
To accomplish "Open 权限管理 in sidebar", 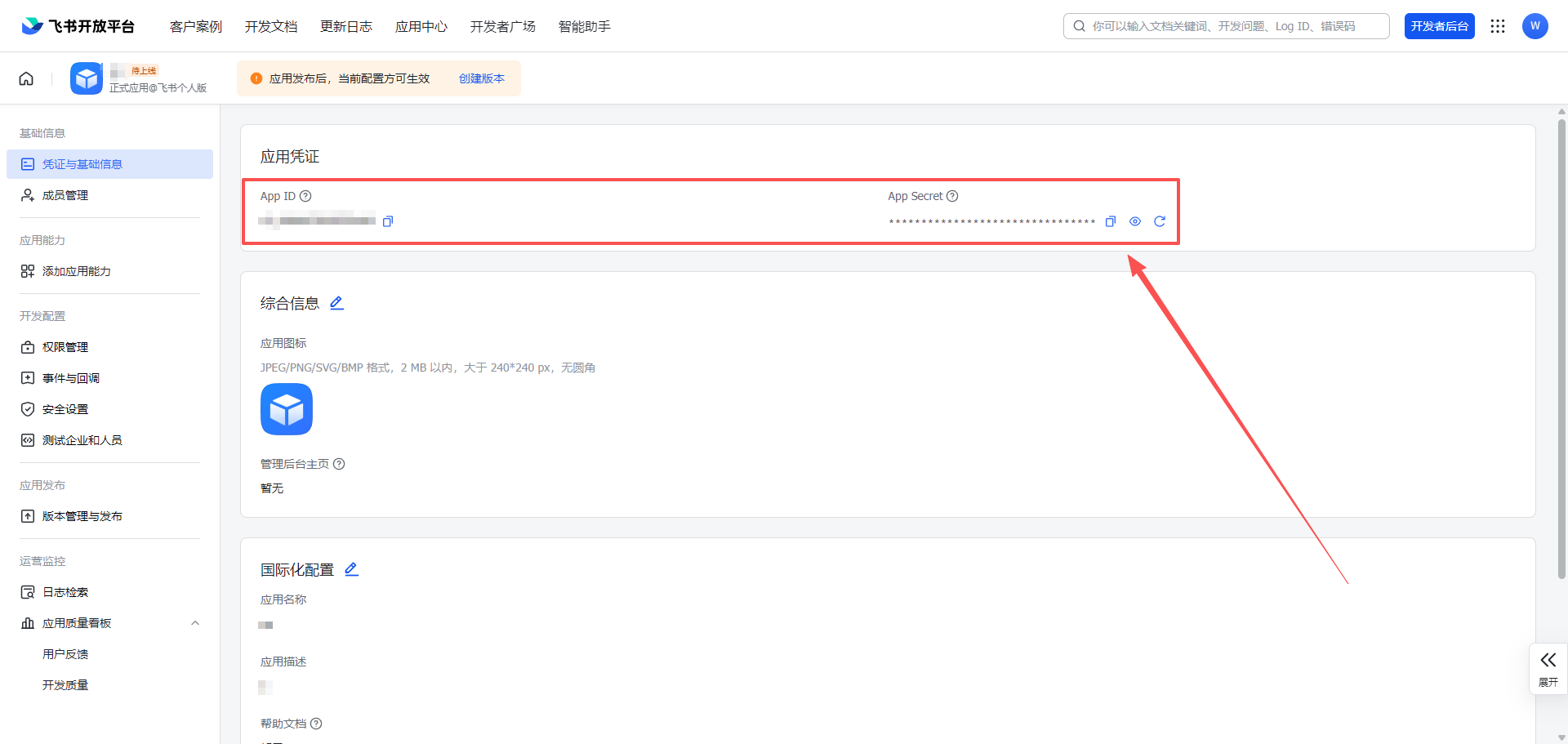I will pyautogui.click(x=65, y=347).
